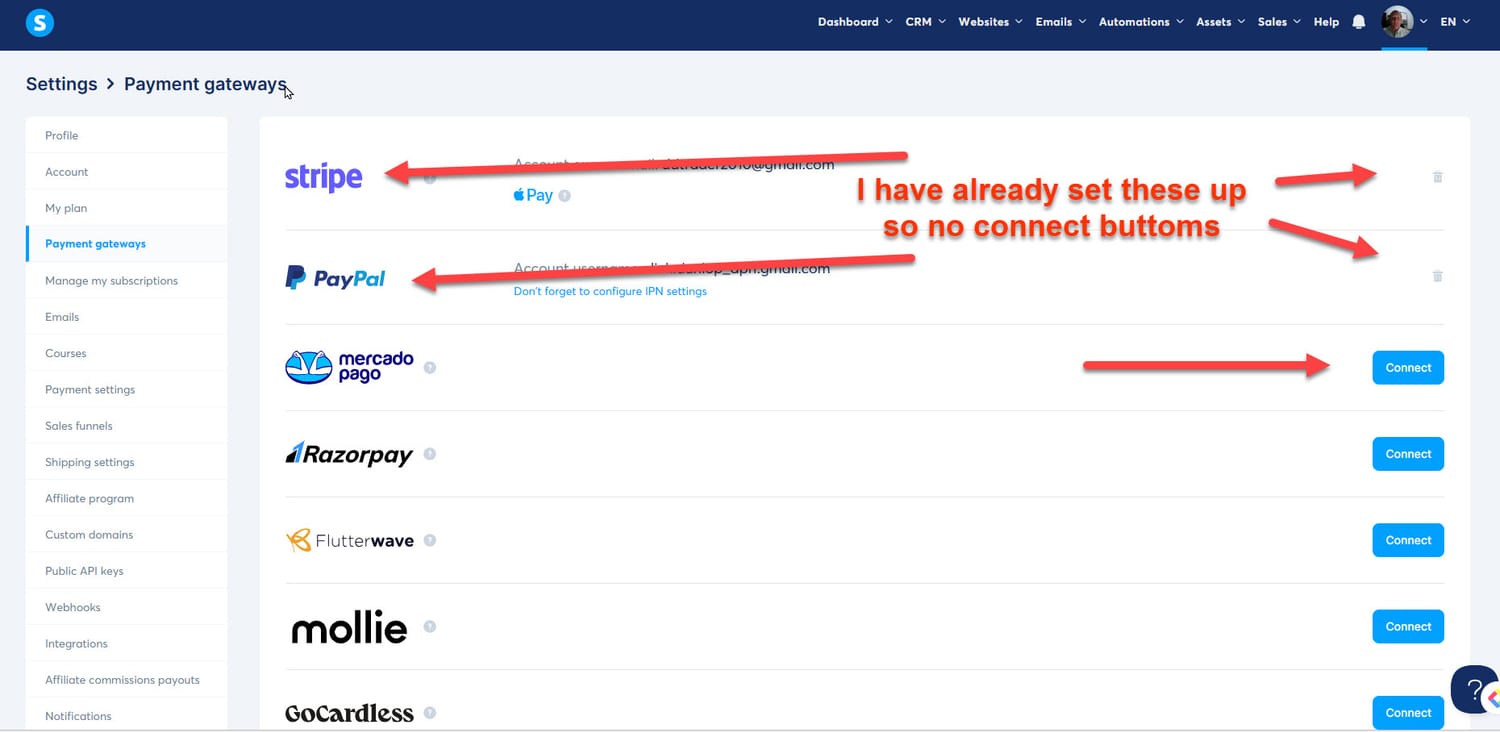Click the Mercado Pago logo
This screenshot has width=1500, height=732.
click(349, 367)
